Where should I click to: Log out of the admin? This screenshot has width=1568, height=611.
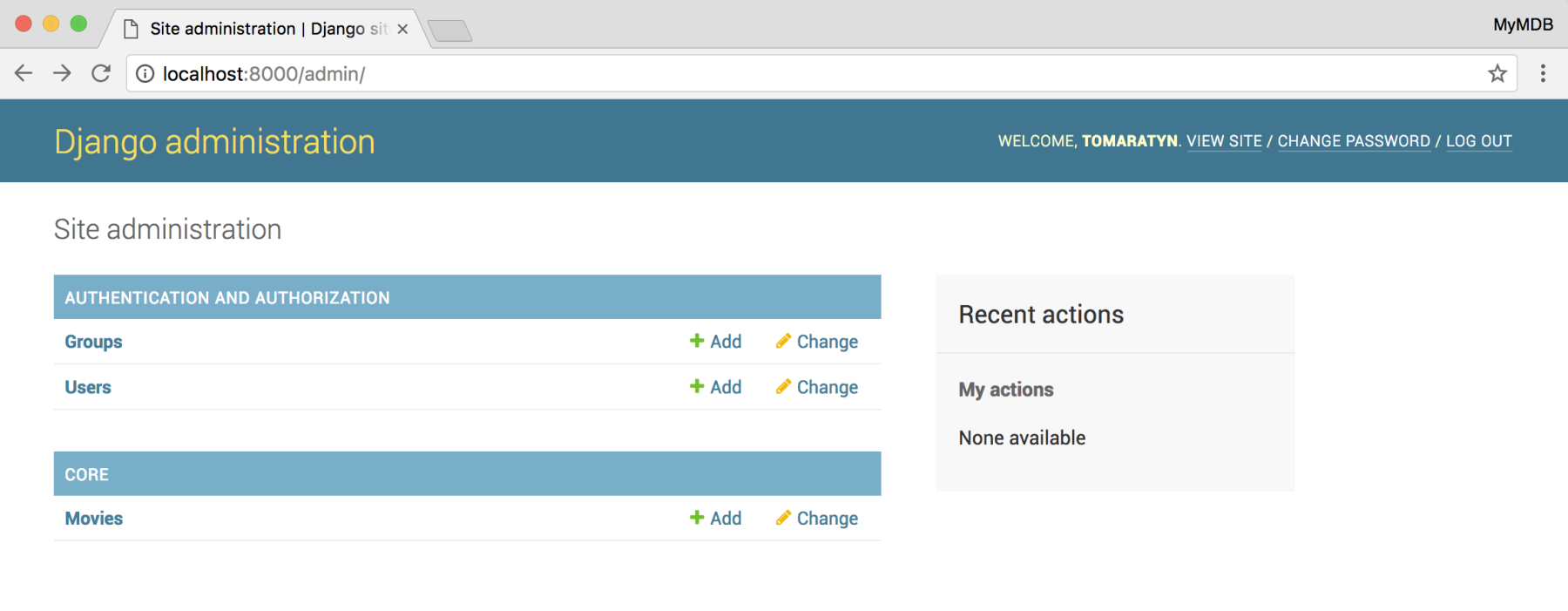(1479, 141)
